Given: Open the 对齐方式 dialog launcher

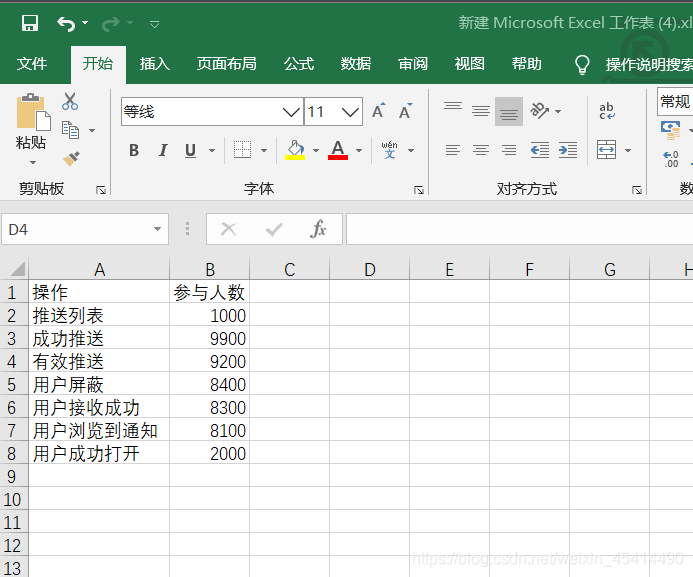Looking at the screenshot, I should click(x=636, y=190).
